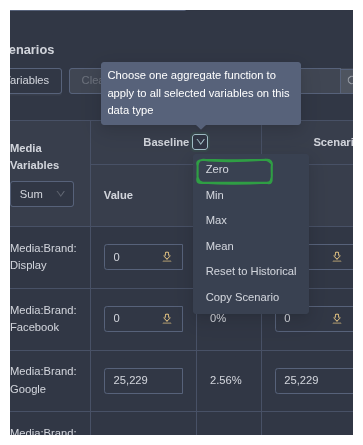Click the Baseline column header text
This screenshot has width=363, height=445.
click(x=166, y=142)
